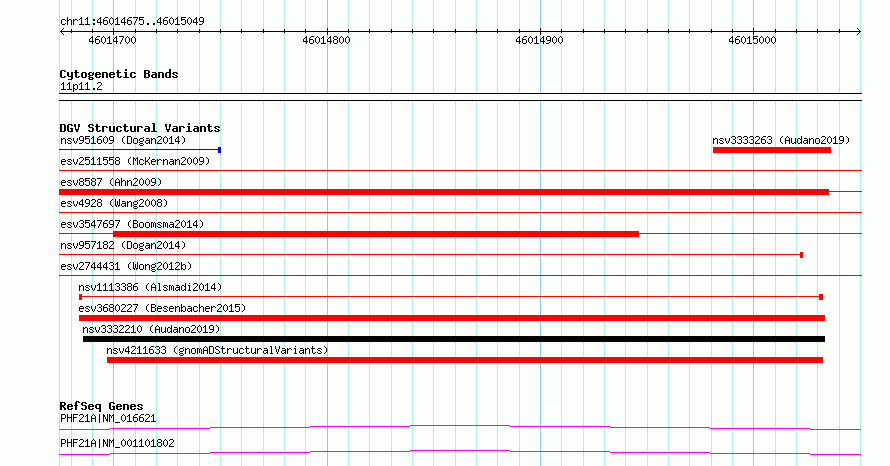
Task: Open nsv3332210 (Audano2019) variant entry
Action: 151,329
